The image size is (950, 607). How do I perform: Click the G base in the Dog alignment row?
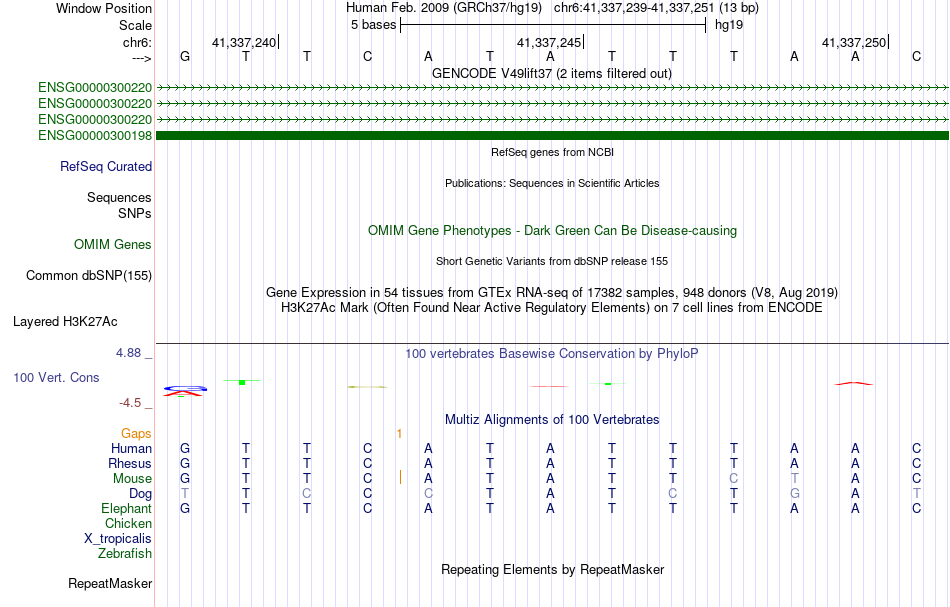(795, 494)
